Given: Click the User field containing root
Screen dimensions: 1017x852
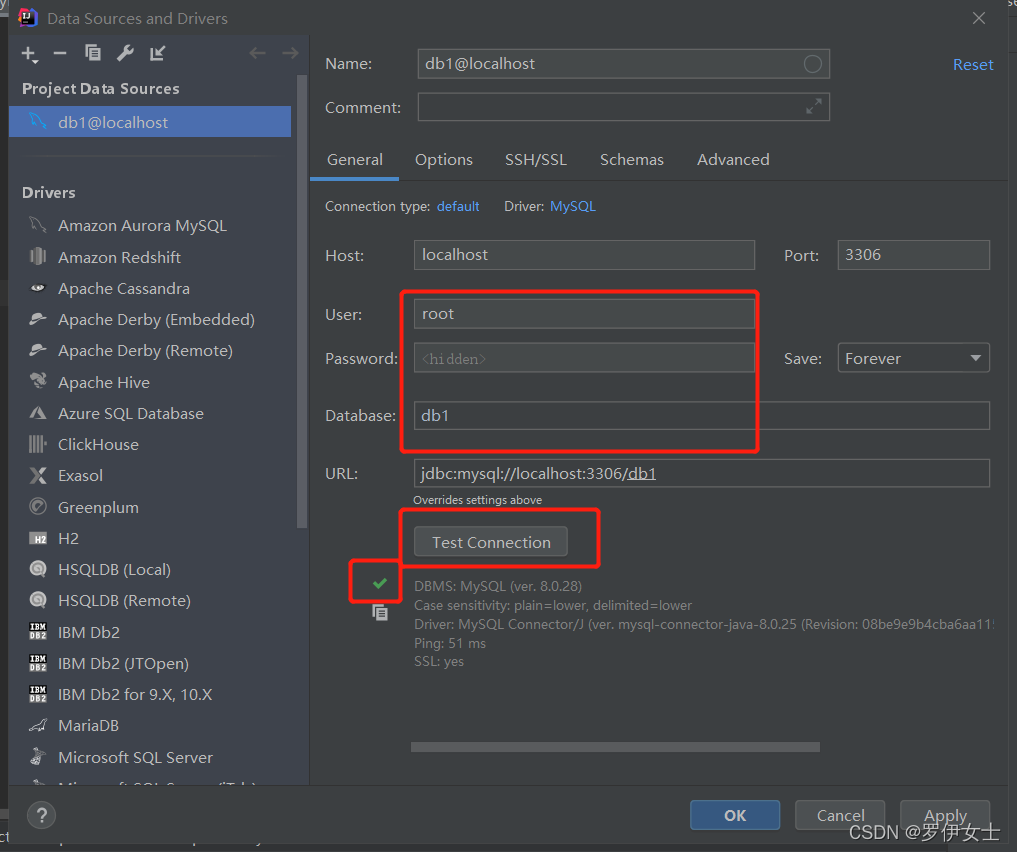Looking at the screenshot, I should 584,314.
